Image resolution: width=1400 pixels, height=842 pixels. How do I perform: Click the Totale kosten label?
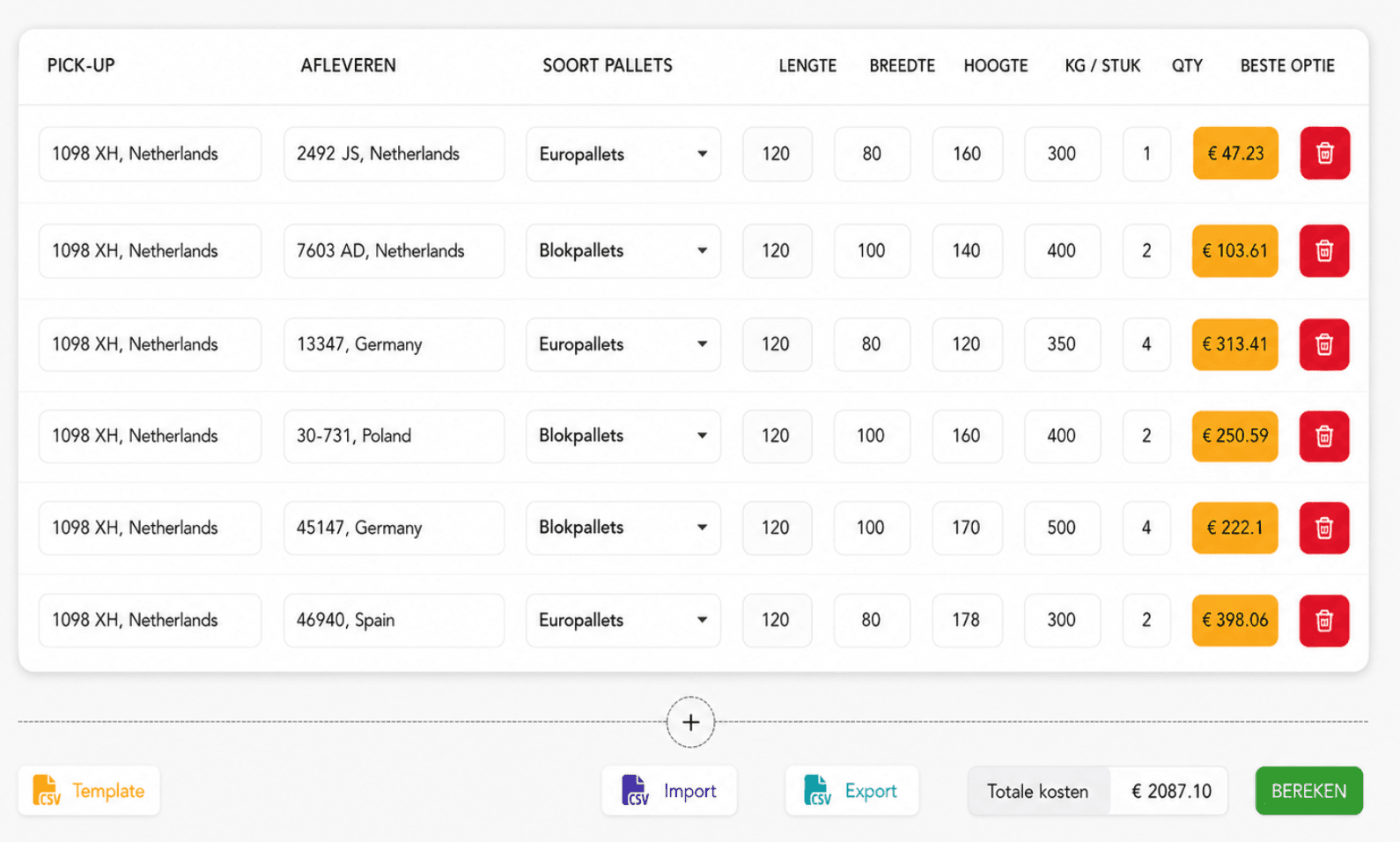point(1037,791)
